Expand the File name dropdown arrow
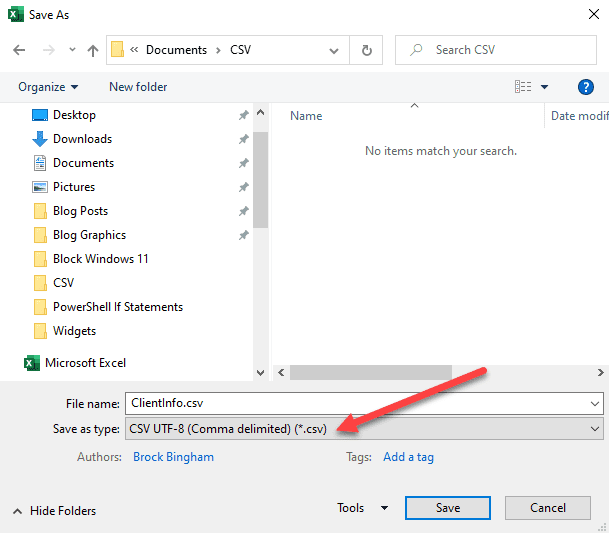609x533 pixels. coord(595,404)
